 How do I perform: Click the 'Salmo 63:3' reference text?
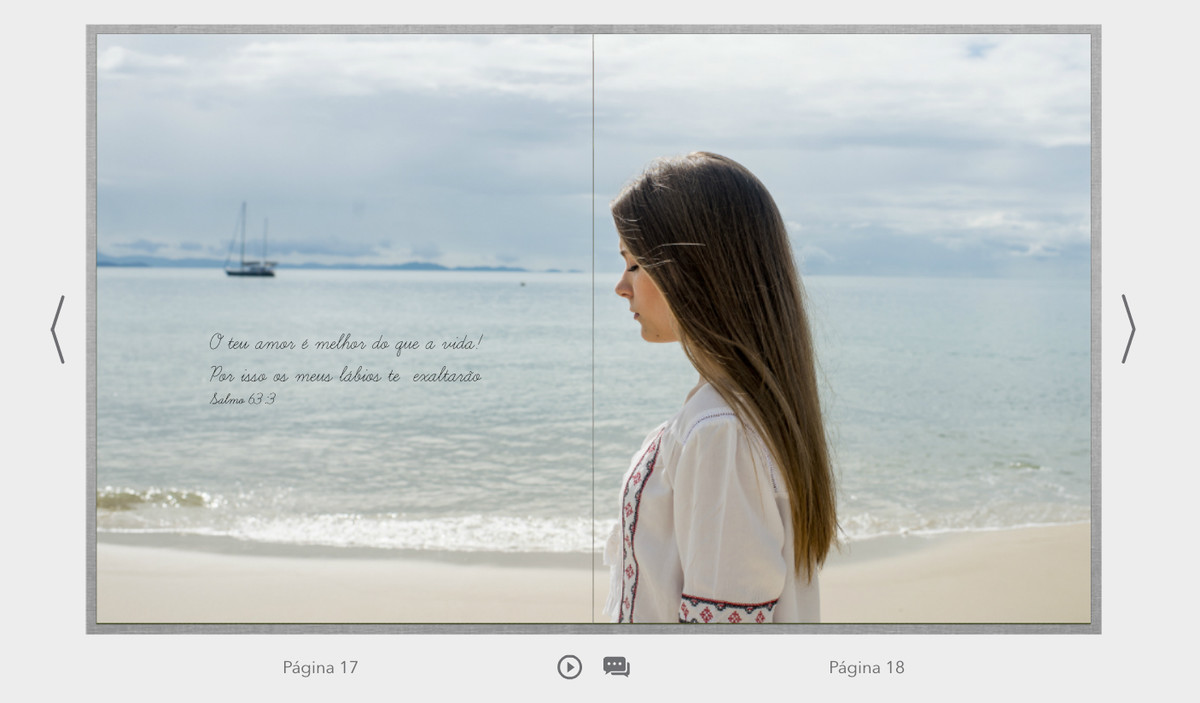[x=243, y=399]
